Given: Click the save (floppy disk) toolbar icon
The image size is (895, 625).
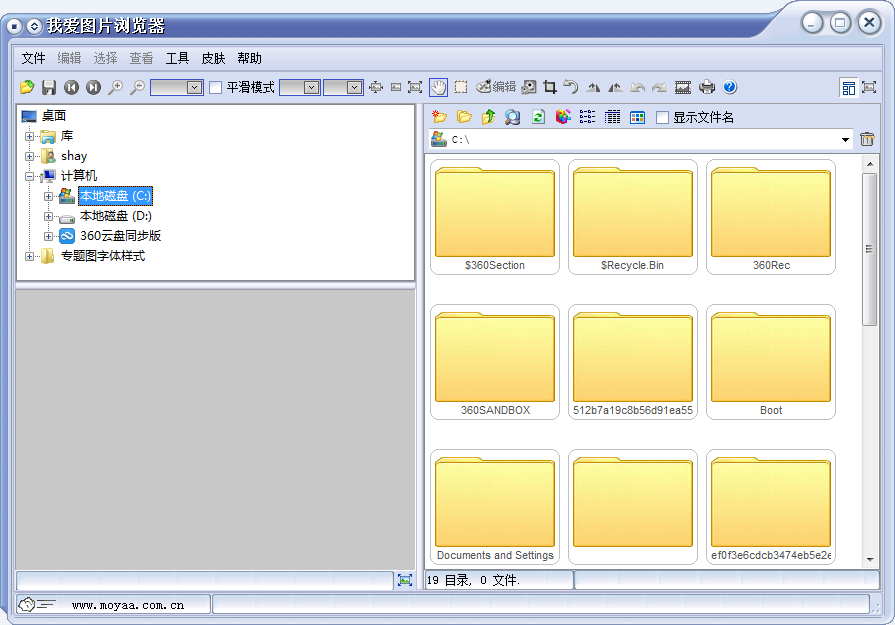Looking at the screenshot, I should point(49,88).
